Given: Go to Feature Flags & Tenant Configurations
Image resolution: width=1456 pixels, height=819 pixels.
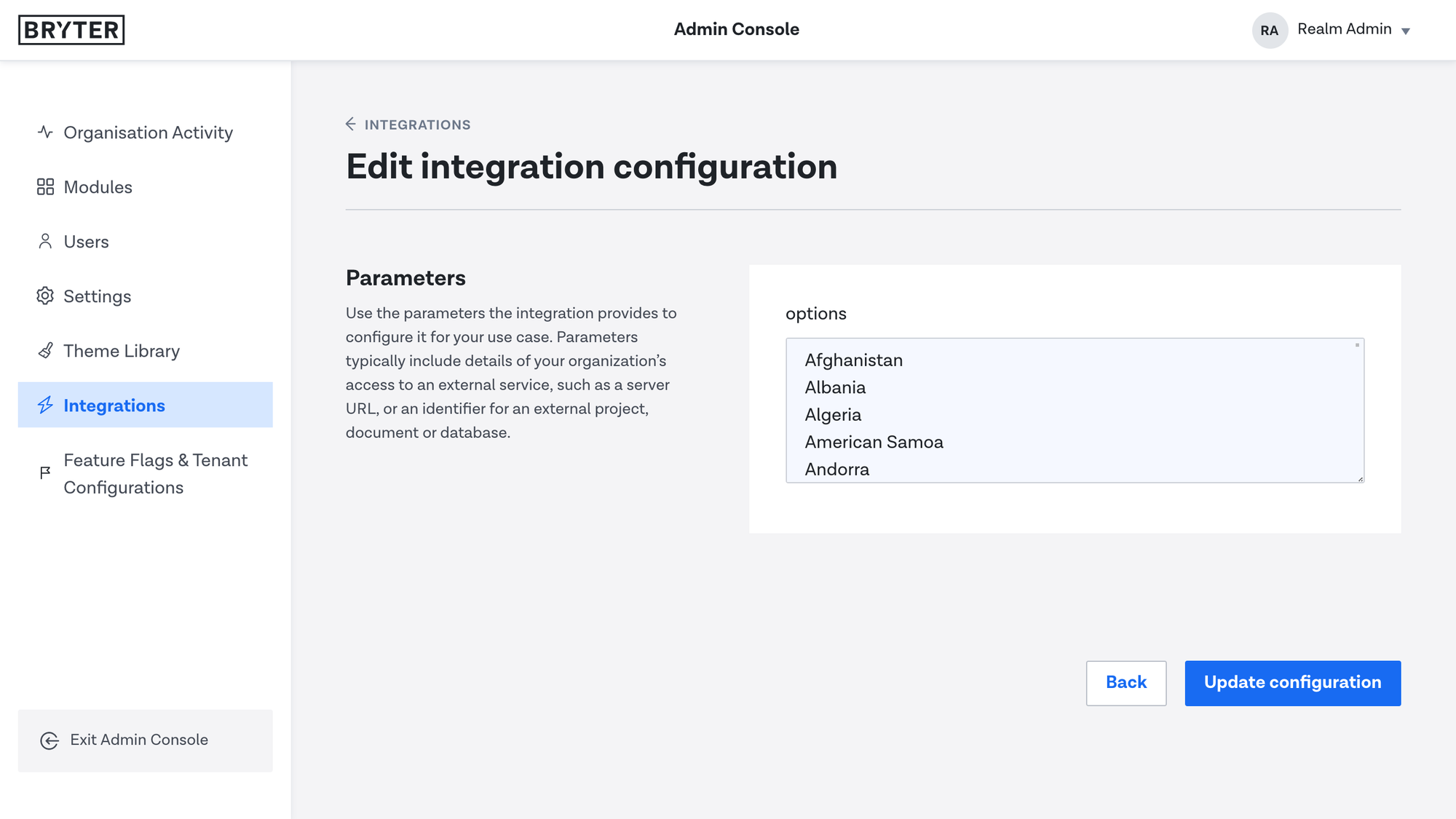Looking at the screenshot, I should tap(146, 474).
